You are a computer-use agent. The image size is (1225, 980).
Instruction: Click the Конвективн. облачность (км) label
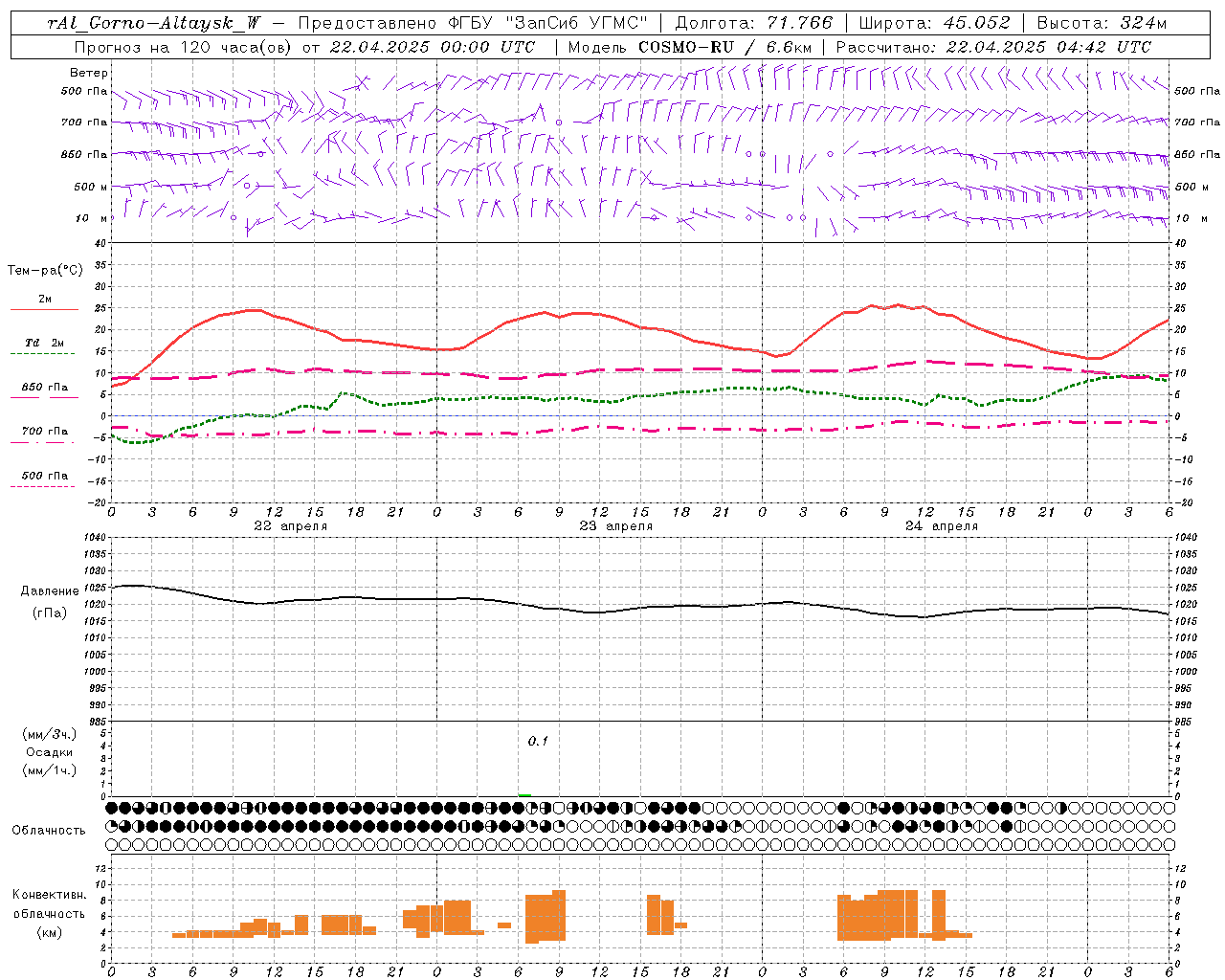point(49,913)
